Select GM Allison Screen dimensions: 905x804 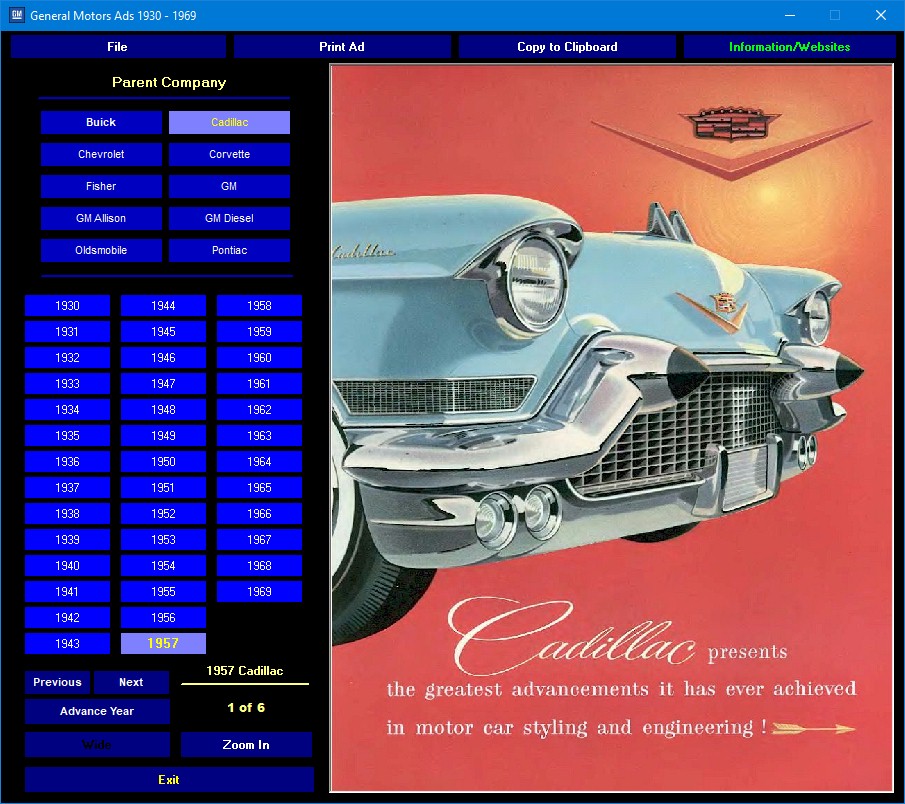point(101,218)
